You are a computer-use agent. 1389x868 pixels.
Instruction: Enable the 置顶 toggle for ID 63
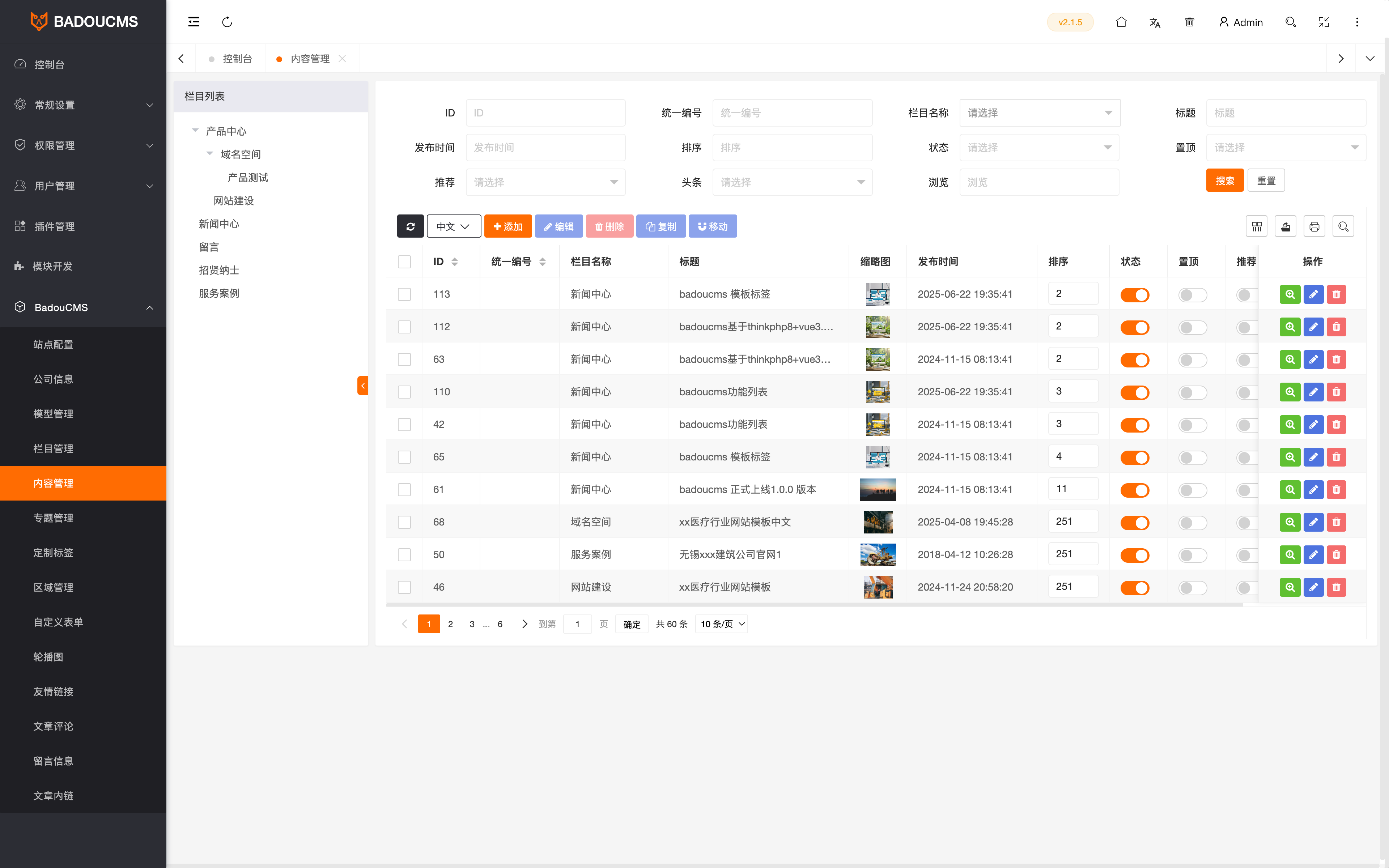pyautogui.click(x=1192, y=360)
